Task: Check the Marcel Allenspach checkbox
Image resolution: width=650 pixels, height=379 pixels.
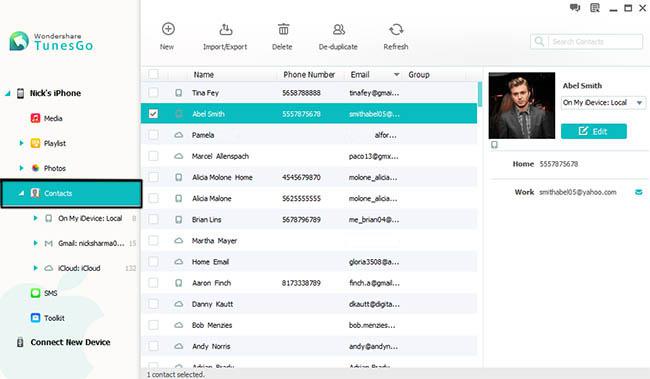Action: (153, 156)
